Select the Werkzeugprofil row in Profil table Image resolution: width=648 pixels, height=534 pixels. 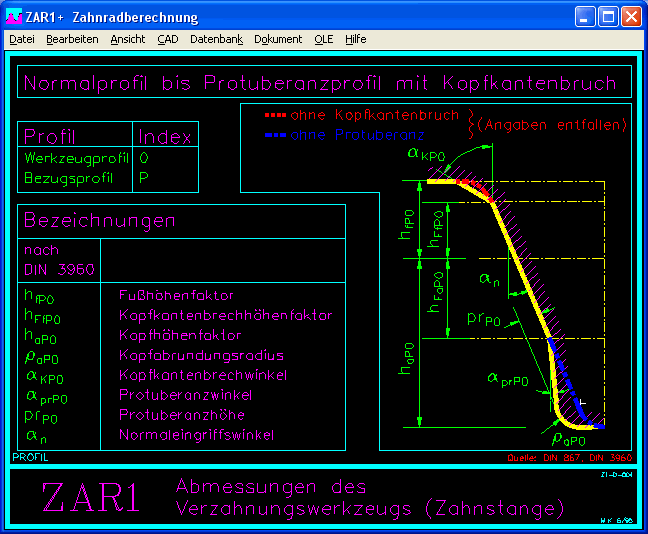click(x=74, y=158)
